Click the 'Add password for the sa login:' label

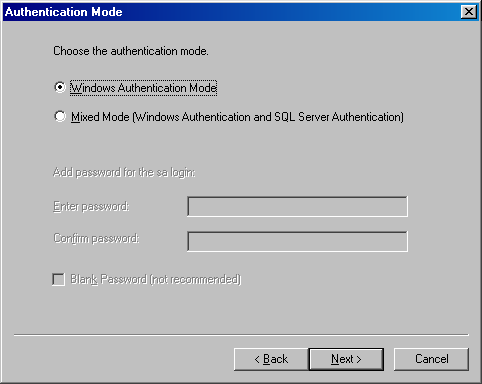(x=124, y=172)
